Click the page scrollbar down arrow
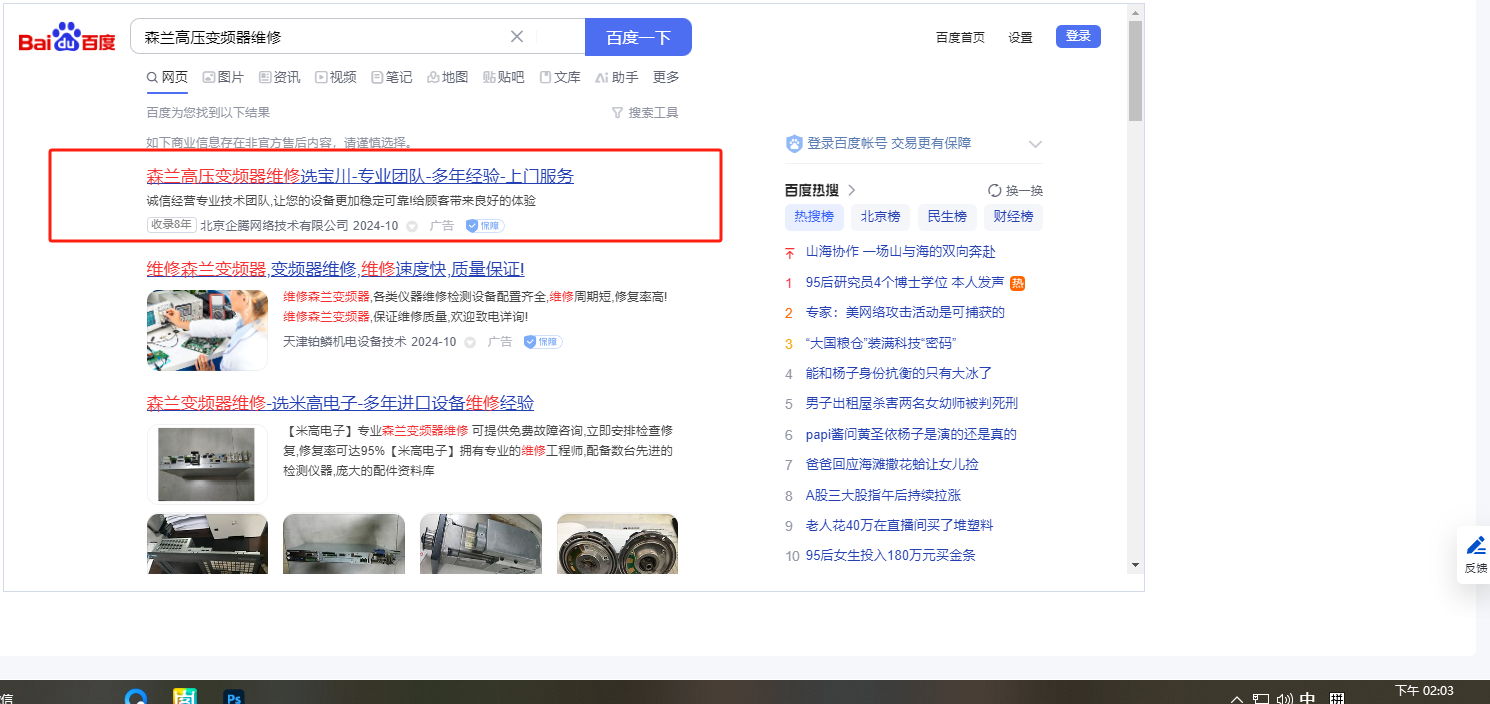Screen dimensions: 1490x704 coord(1135,565)
